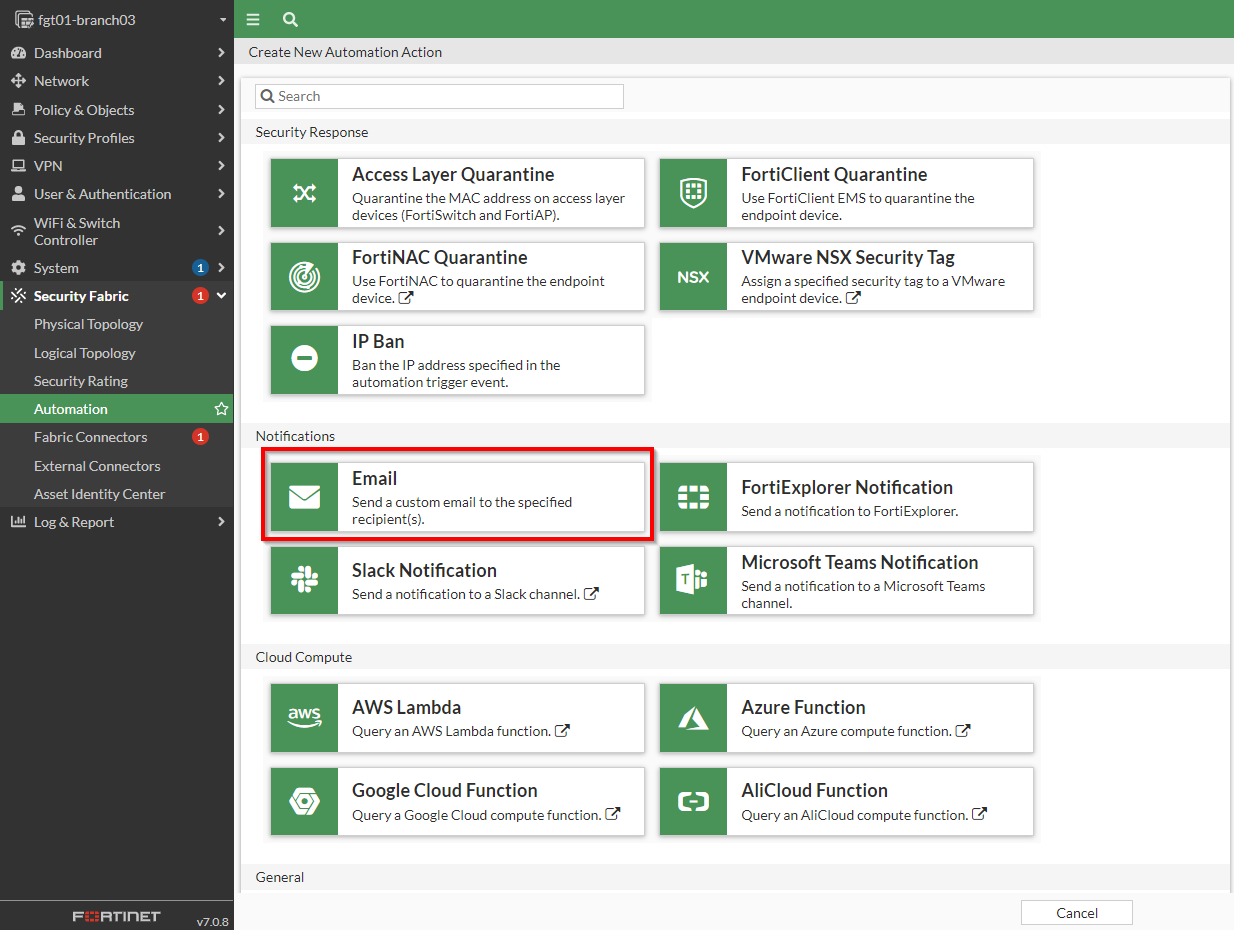Select the FortiClient Quarantine shield icon

[x=693, y=193]
